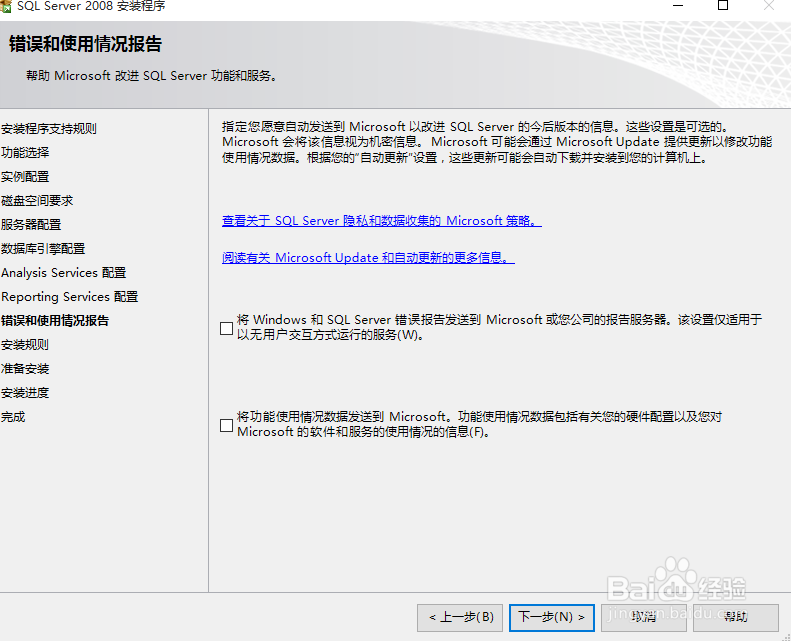The height and width of the screenshot is (641, 791).
Task: Click the 错误和使用情况报告 page heading
Action: coord(85,44)
